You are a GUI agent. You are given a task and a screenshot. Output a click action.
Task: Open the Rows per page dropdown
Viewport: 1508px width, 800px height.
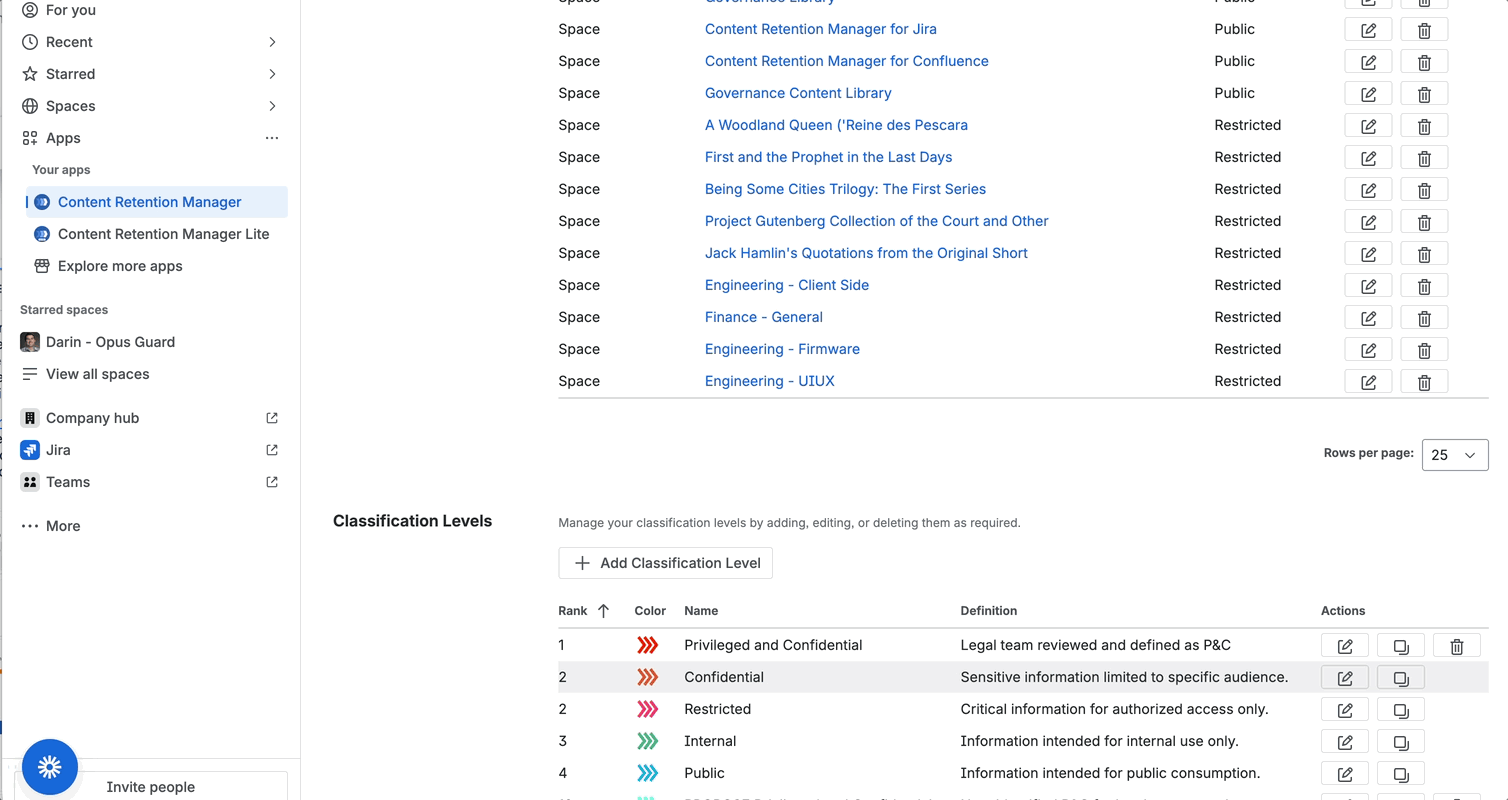pos(1455,455)
